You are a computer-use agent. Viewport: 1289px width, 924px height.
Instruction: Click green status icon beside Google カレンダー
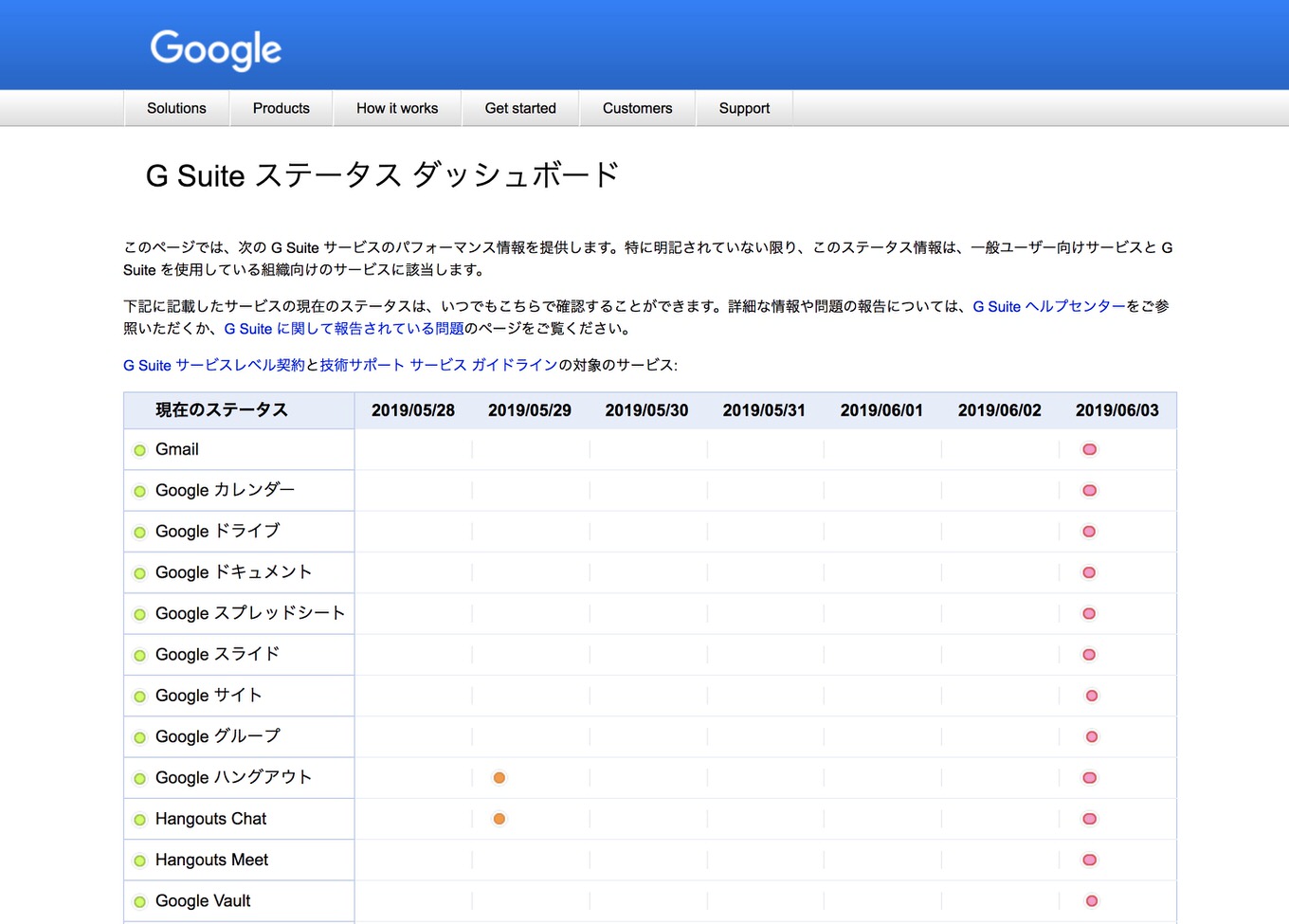(140, 491)
